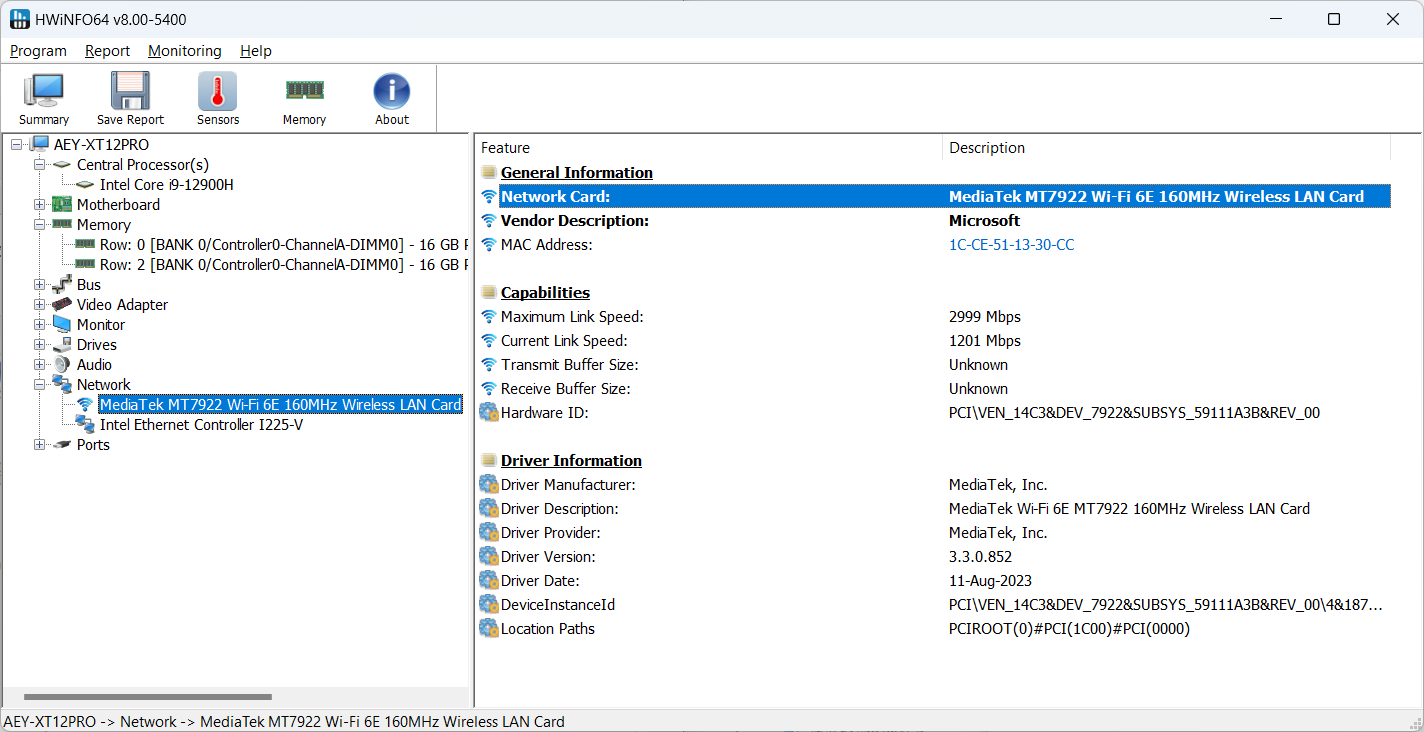Screen dimensions: 1424x732
Task: Click the folder icon beside Capabilities header
Action: tap(489, 293)
